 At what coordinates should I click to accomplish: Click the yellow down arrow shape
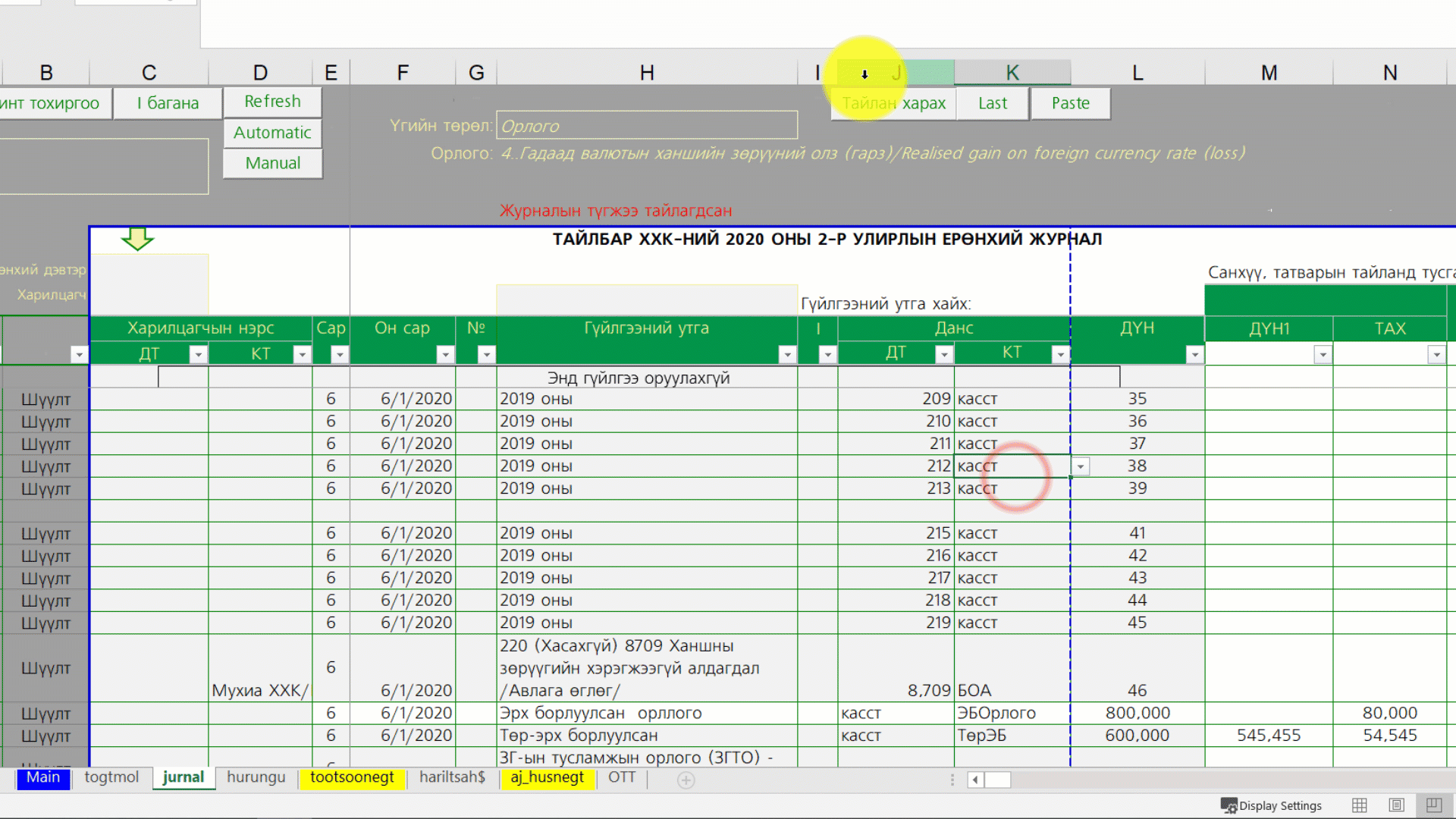click(x=137, y=239)
